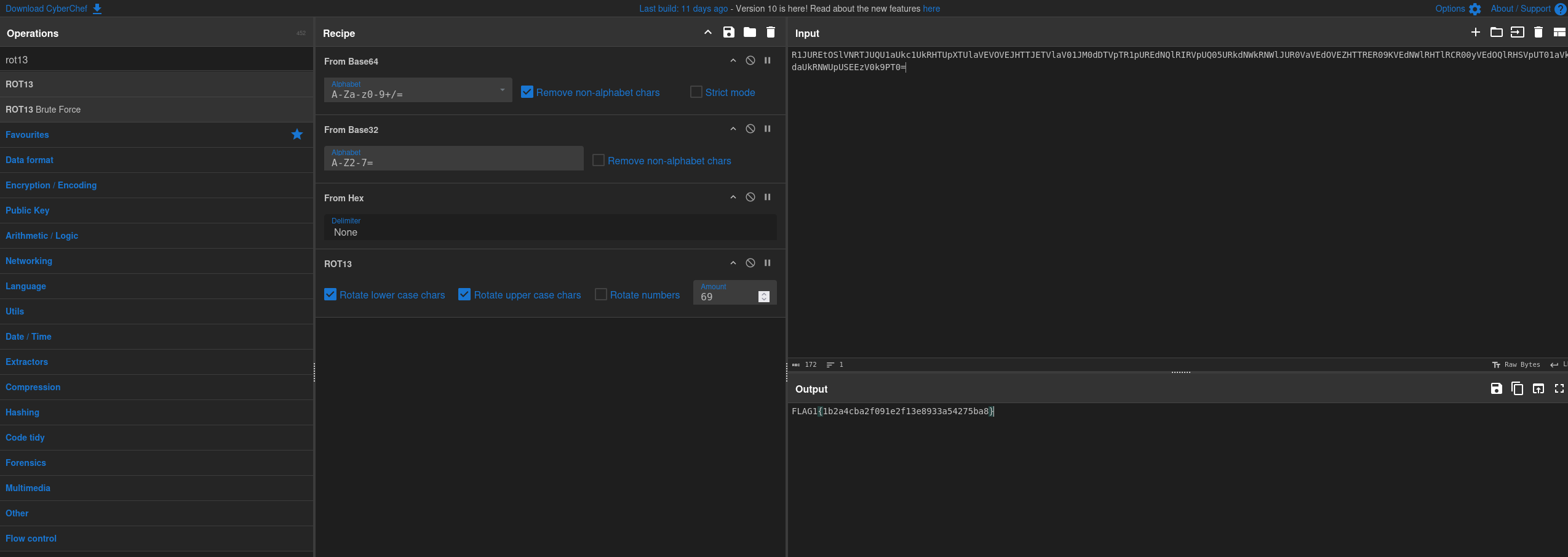Expand the Arithmetic / Logic category

[156, 236]
